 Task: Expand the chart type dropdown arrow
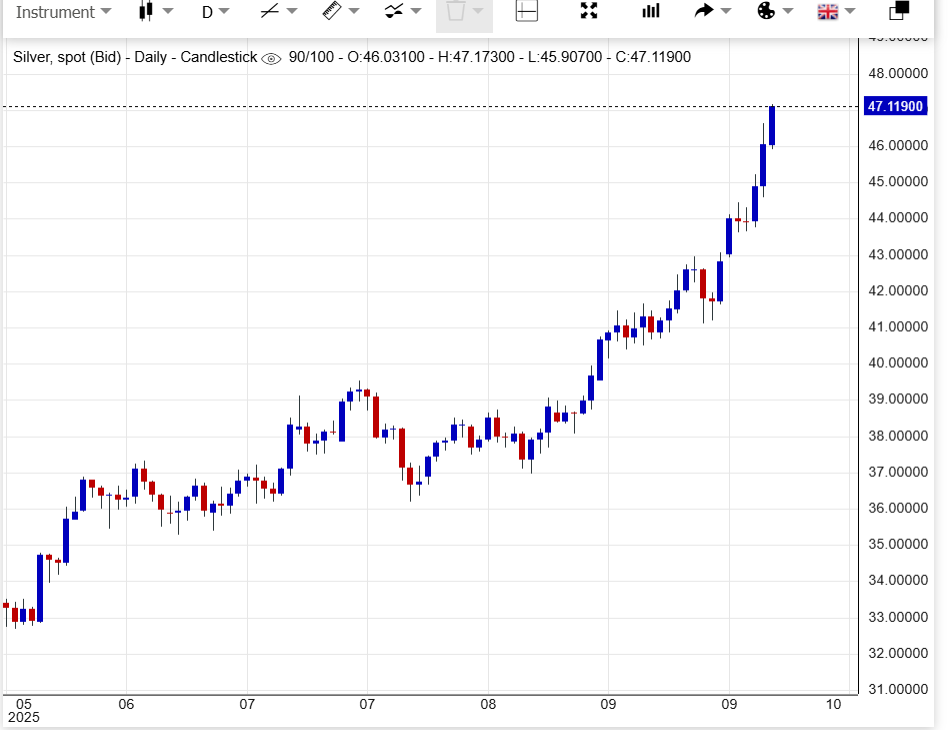coord(168,11)
